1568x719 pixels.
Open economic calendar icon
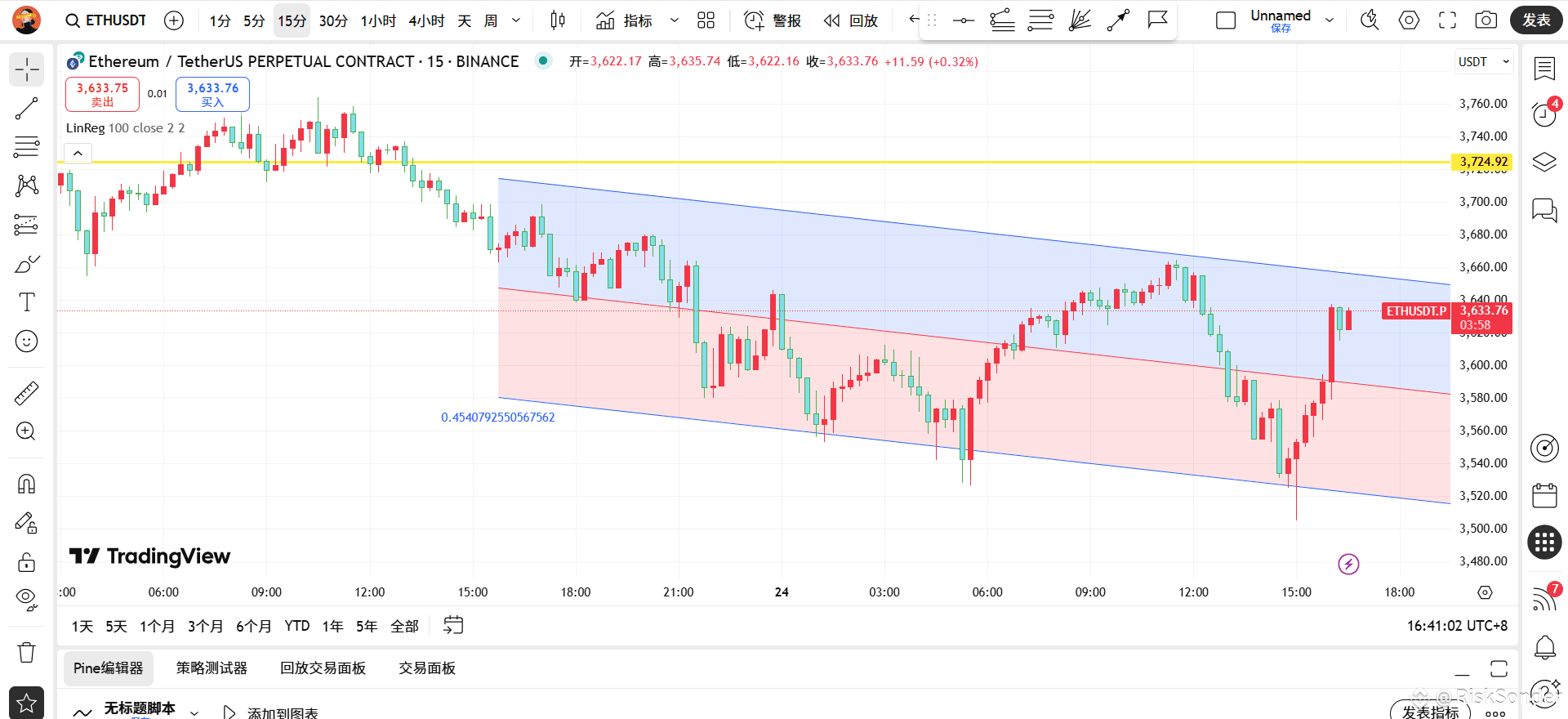(x=1544, y=495)
